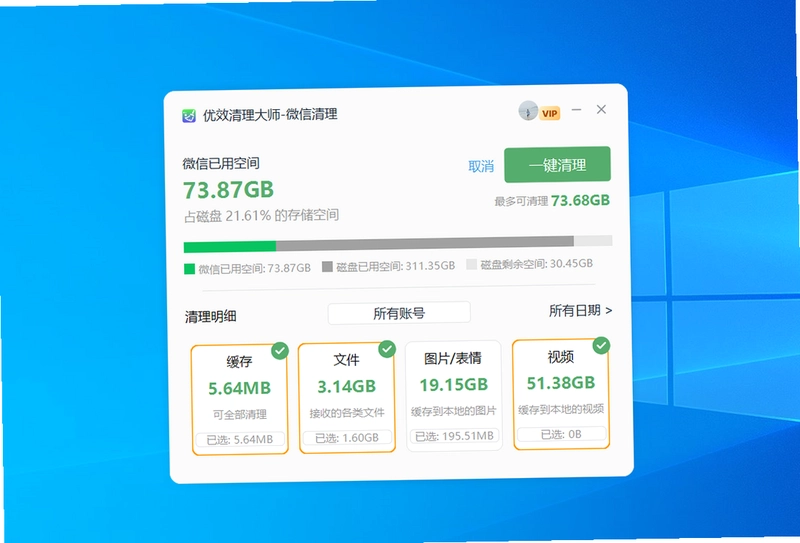Click 取消 to cancel
The width and height of the screenshot is (800, 543).
(x=481, y=166)
